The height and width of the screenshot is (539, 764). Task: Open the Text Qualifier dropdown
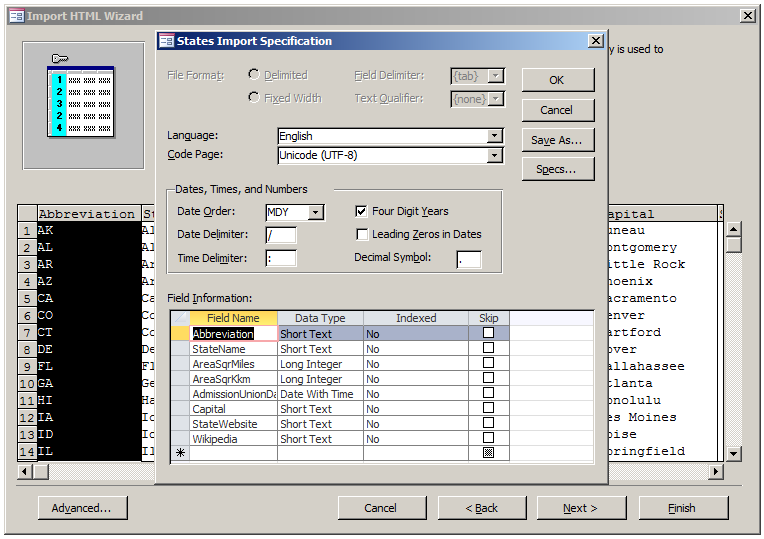[x=496, y=99]
